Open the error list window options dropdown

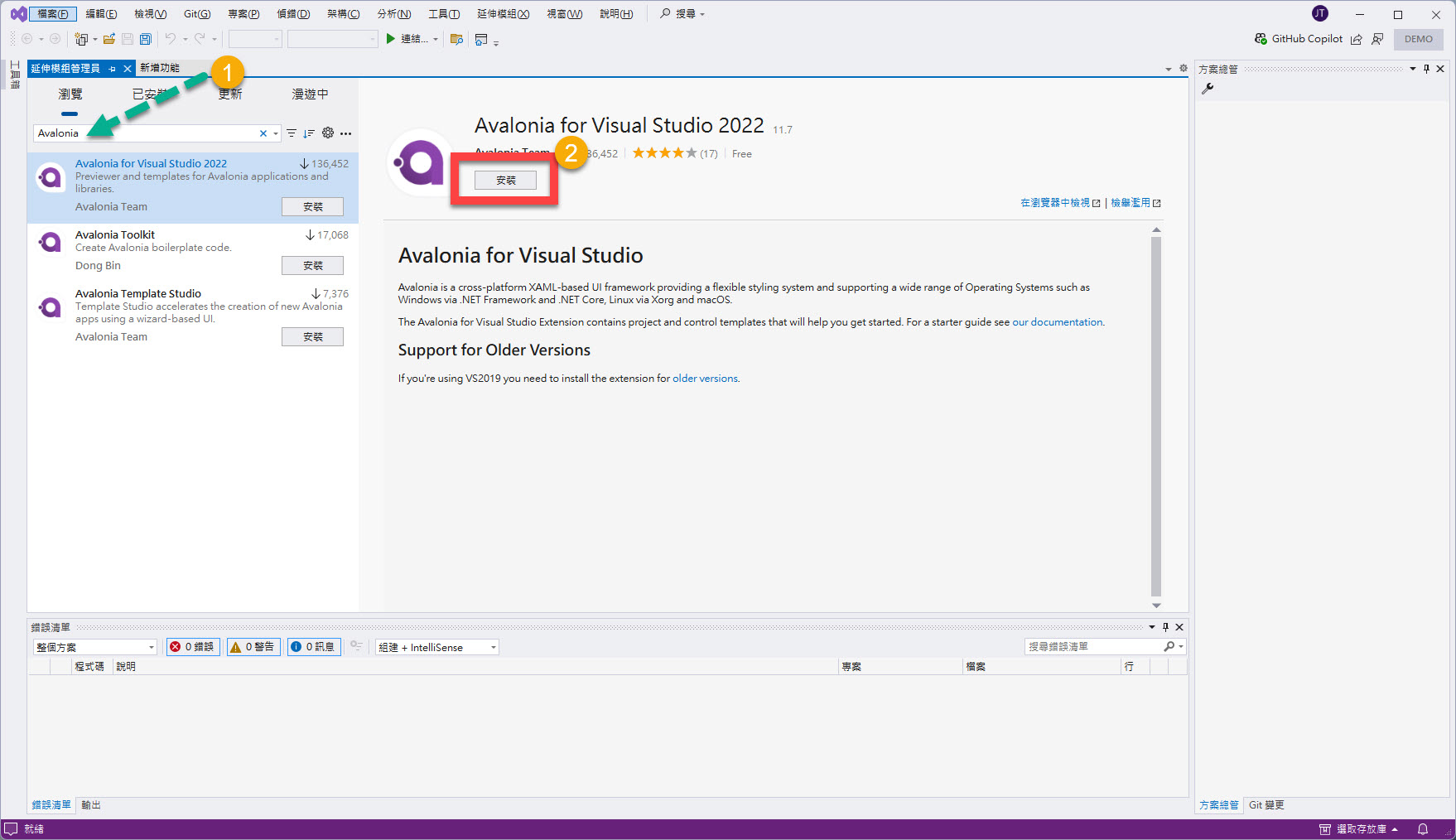[x=1152, y=627]
